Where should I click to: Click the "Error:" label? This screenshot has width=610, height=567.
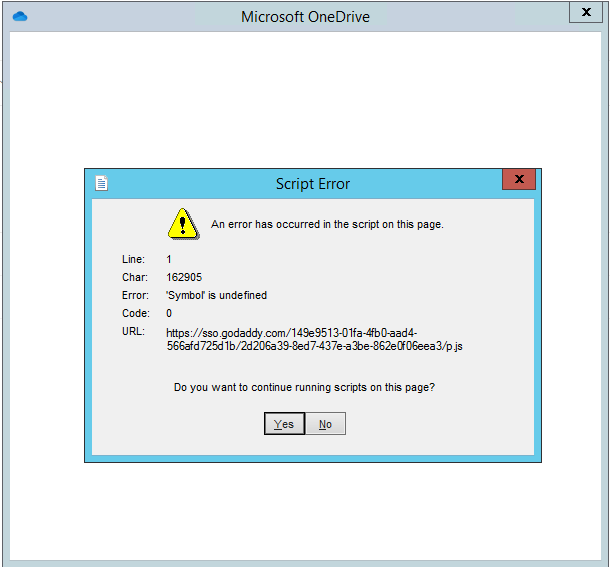tap(135, 295)
